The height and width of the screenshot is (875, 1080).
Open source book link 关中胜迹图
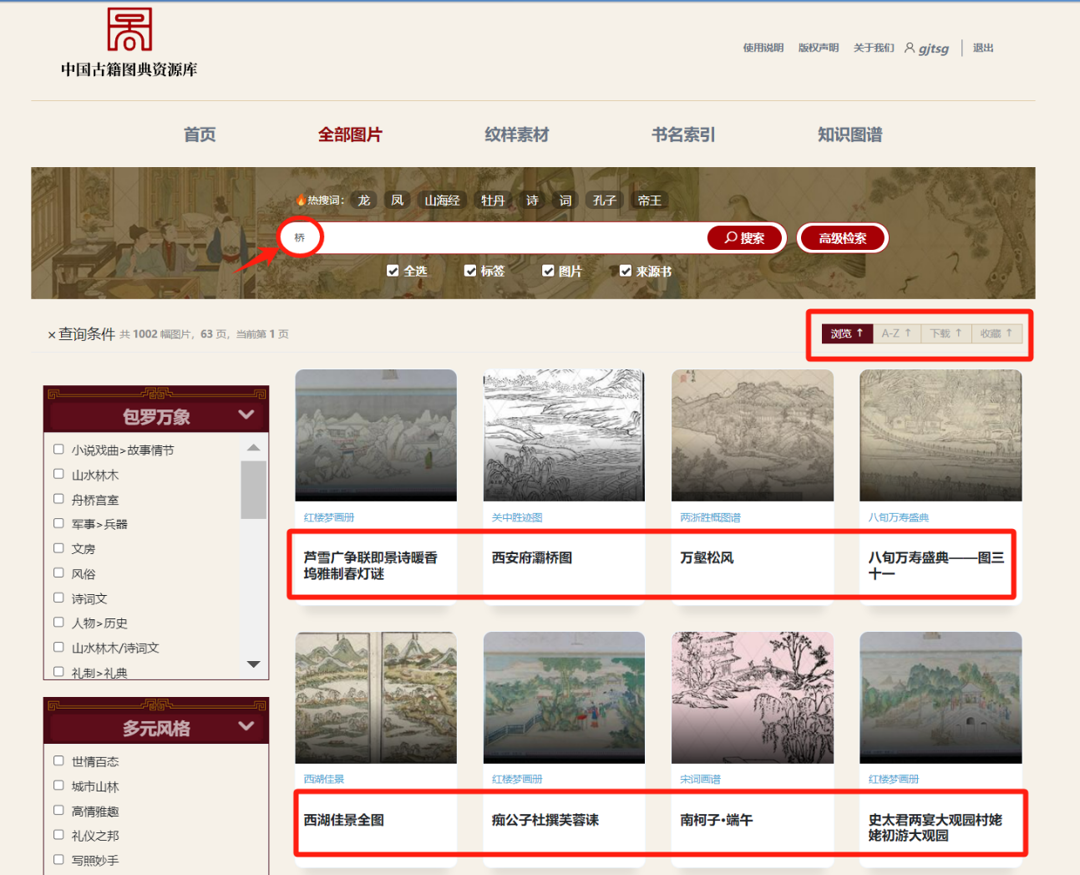pyautogui.click(x=517, y=517)
